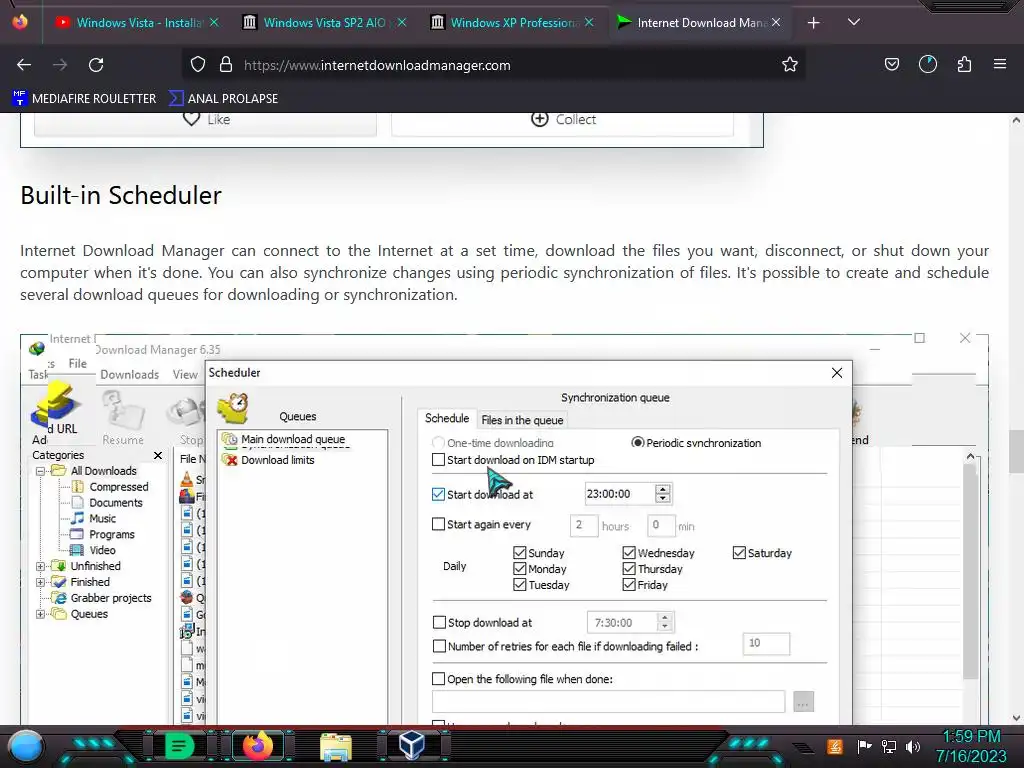Screen dimensions: 1024x768
Task: Uncheck the Saturday checkbox
Action: [x=739, y=553]
